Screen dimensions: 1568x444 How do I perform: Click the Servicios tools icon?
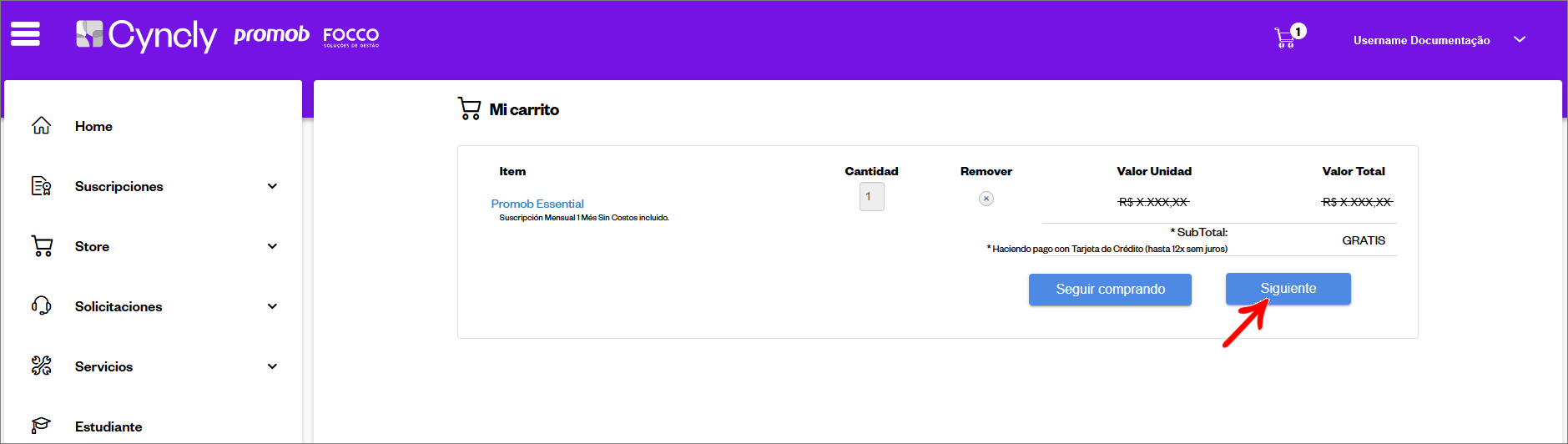point(41,366)
